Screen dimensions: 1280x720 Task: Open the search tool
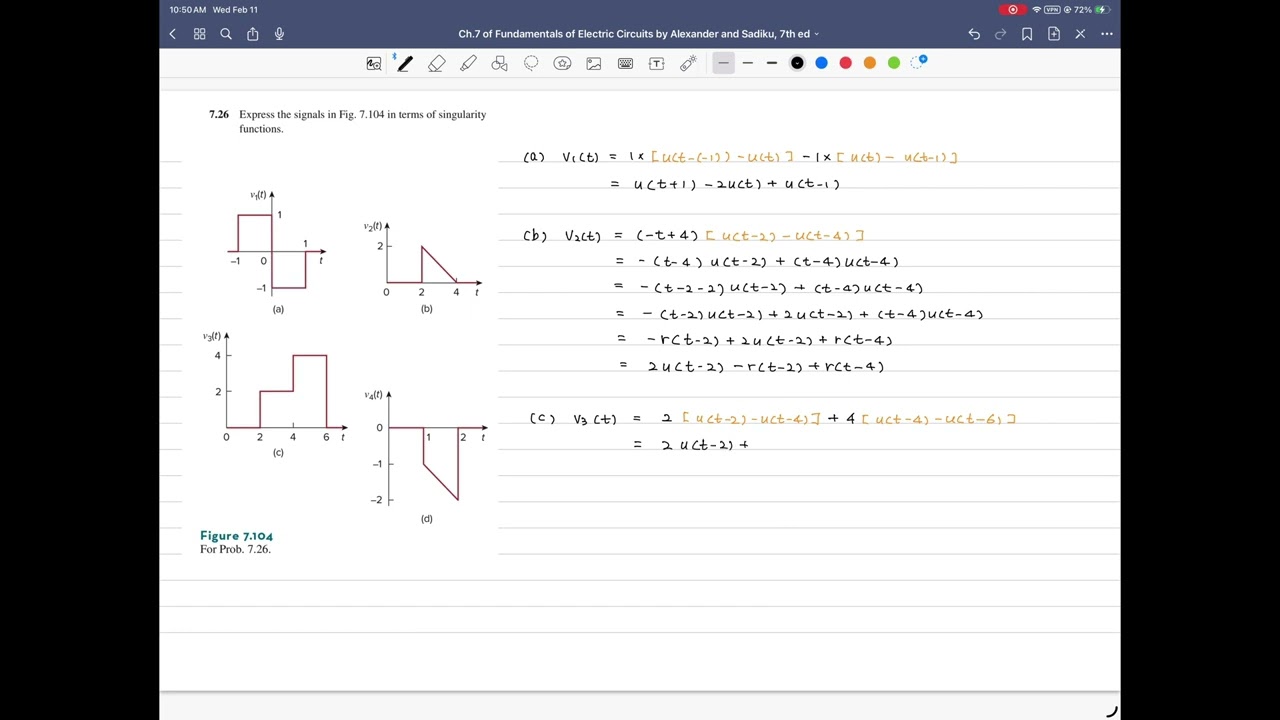(226, 34)
